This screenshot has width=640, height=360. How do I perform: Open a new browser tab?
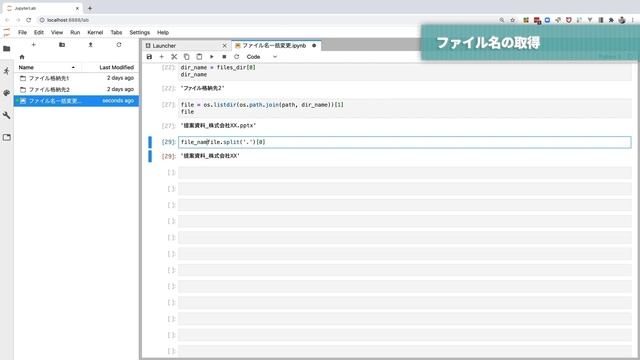(x=90, y=8)
